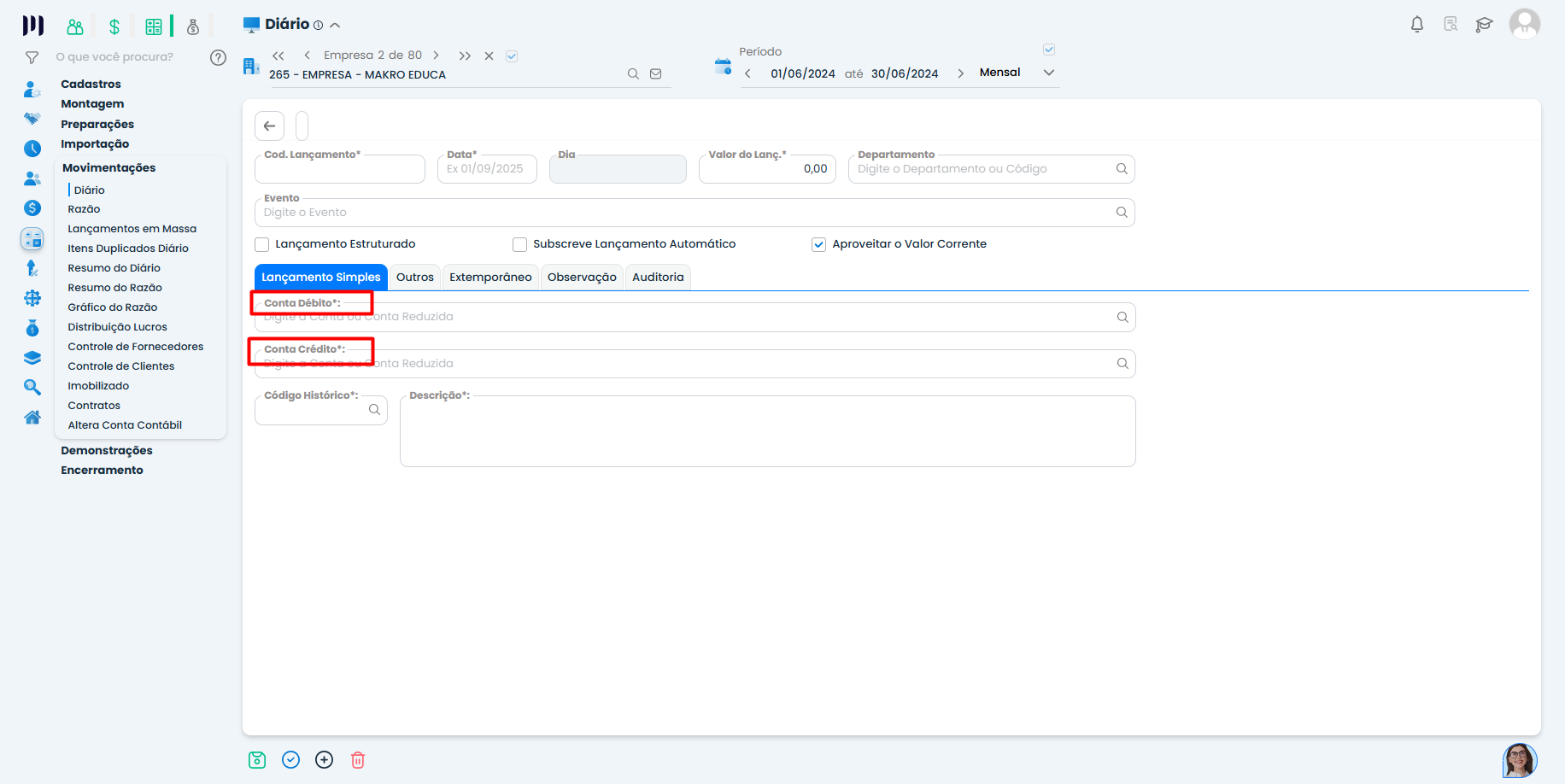Open the help question mark icon

(x=218, y=57)
